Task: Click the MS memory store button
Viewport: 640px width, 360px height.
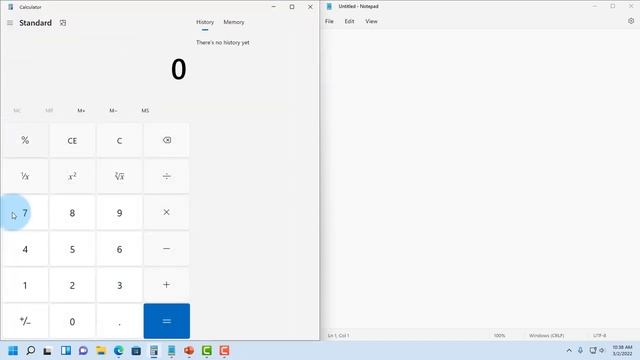Action: [x=145, y=110]
